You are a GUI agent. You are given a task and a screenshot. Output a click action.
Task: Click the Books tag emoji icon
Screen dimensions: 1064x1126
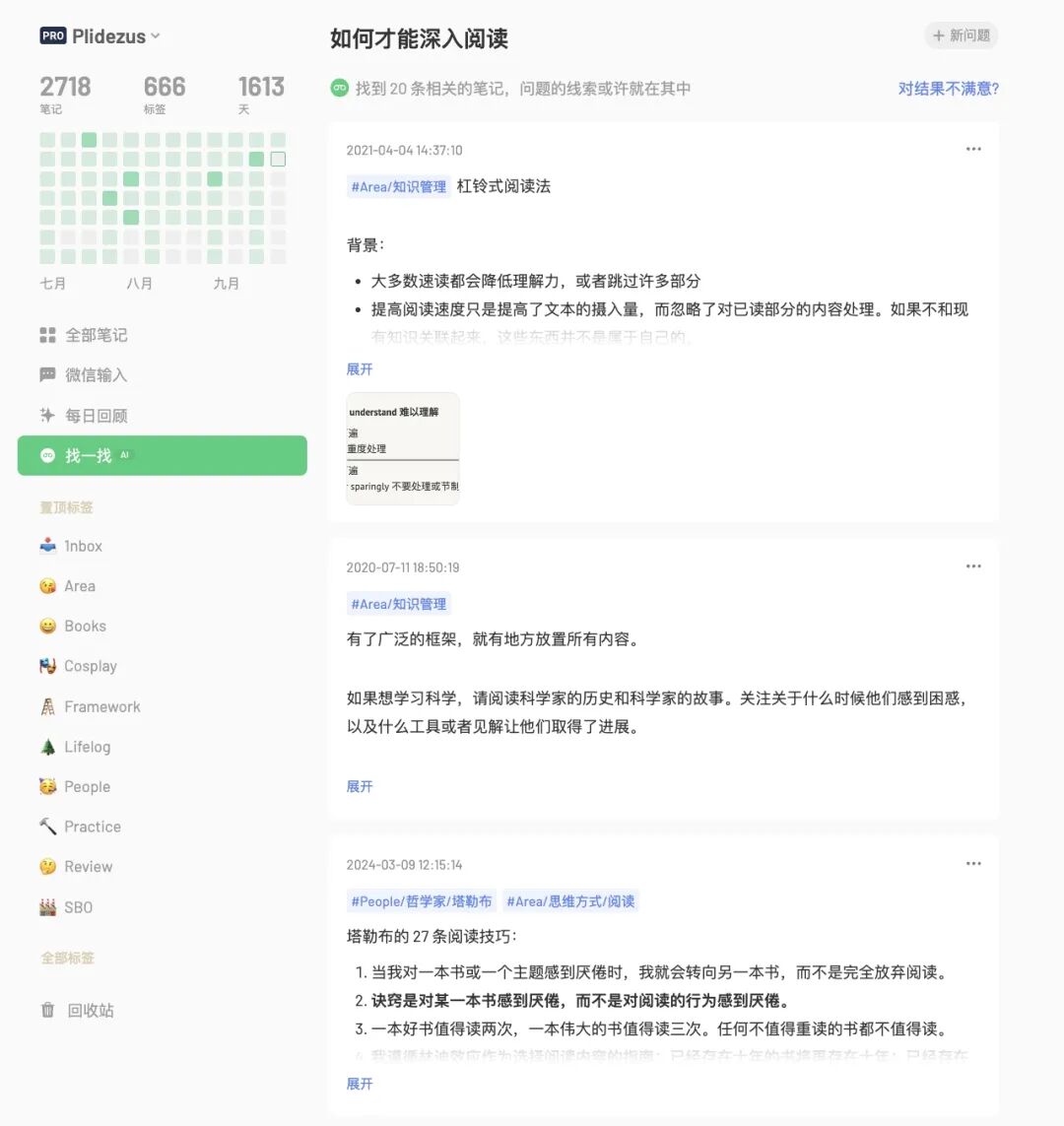(47, 627)
